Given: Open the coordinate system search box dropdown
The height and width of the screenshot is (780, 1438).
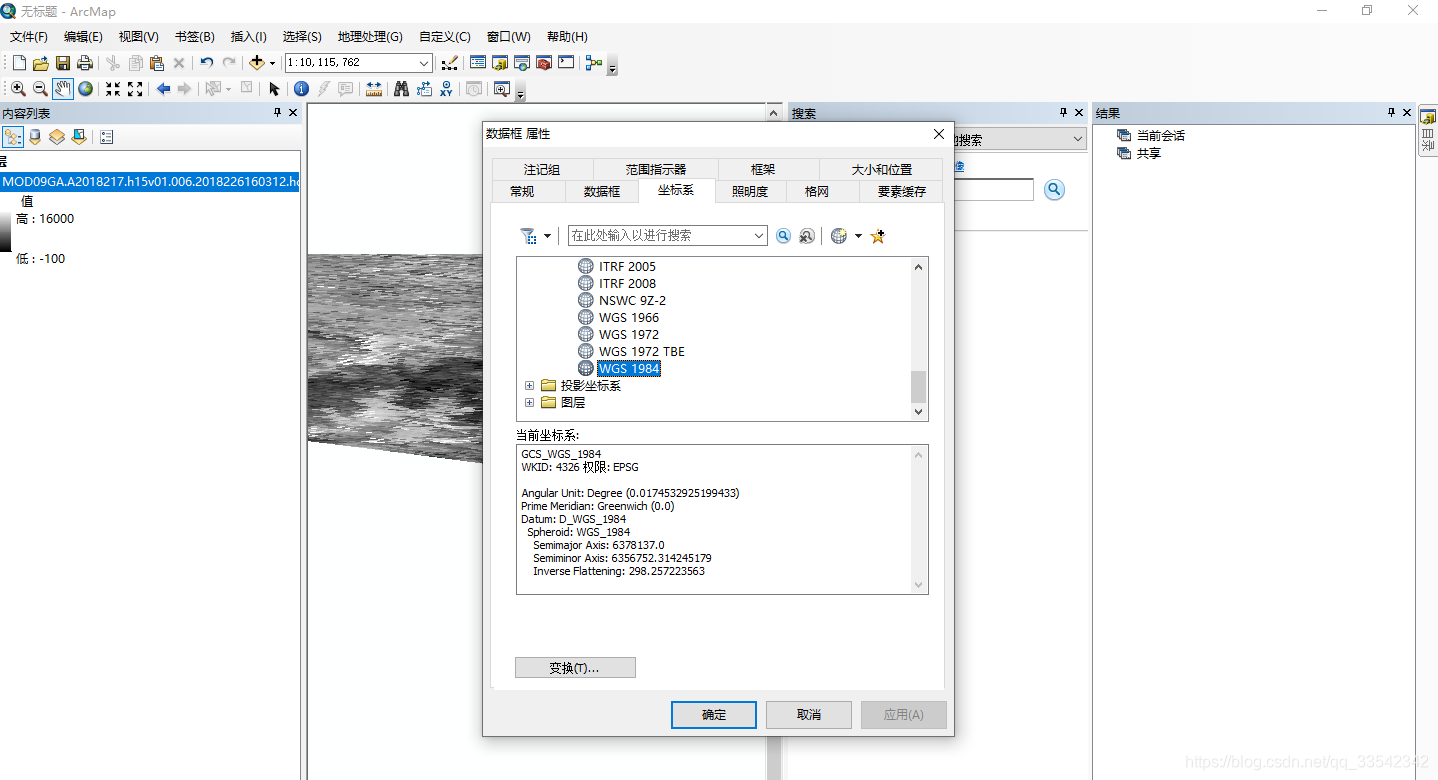Looking at the screenshot, I should 758,236.
